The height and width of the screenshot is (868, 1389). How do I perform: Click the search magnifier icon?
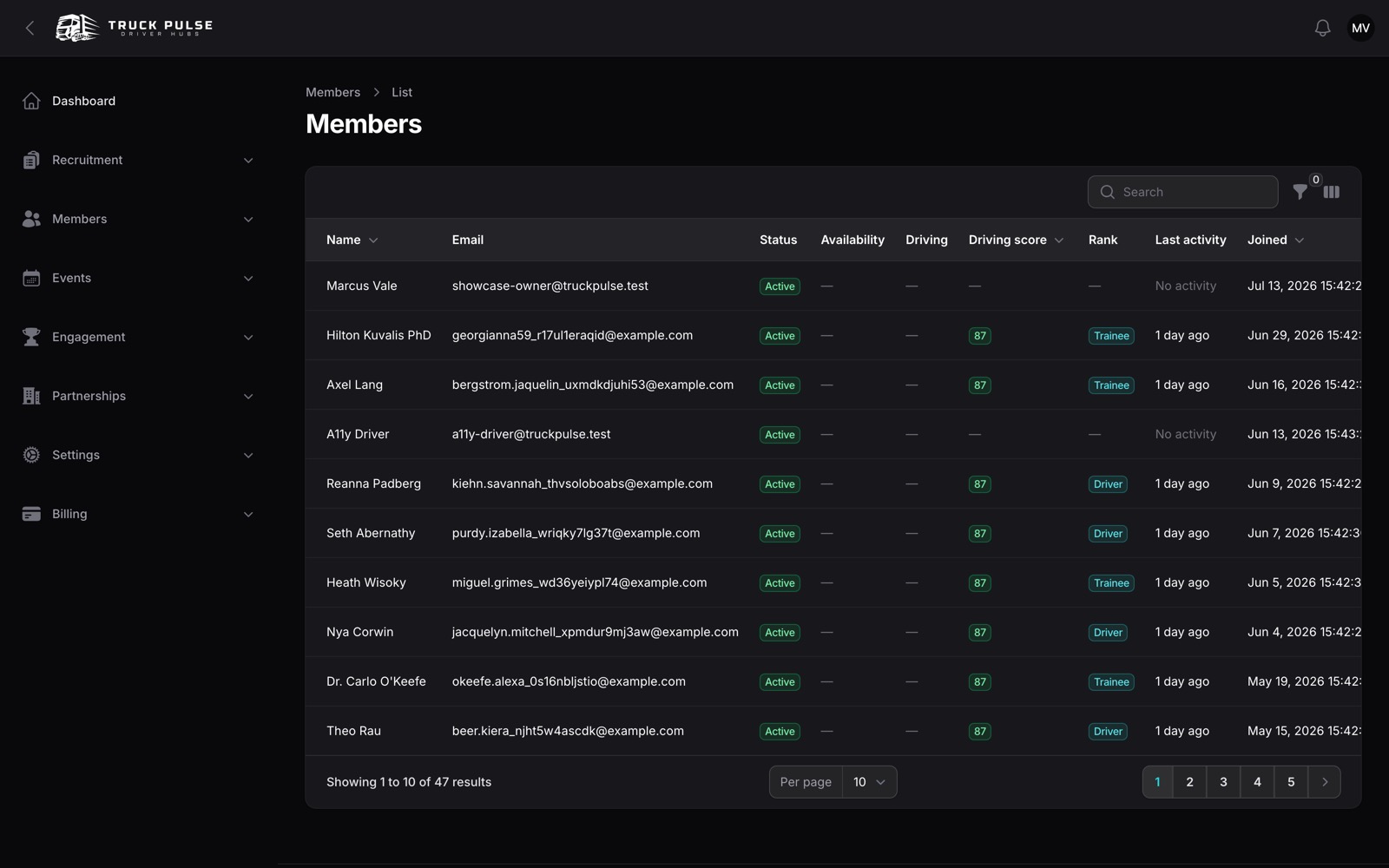(1107, 192)
